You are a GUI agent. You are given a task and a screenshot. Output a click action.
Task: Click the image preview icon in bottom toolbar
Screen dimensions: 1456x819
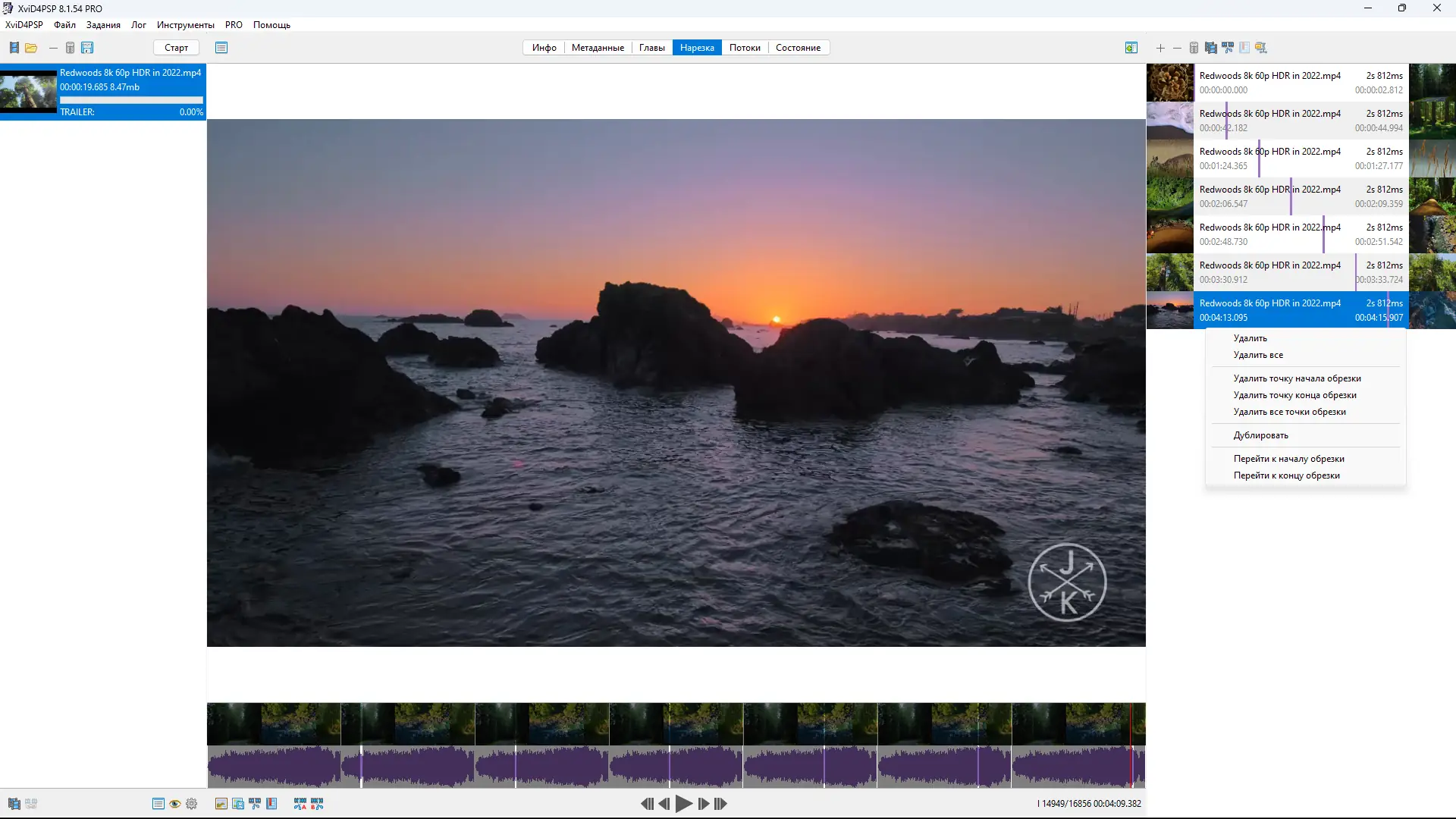[221, 804]
